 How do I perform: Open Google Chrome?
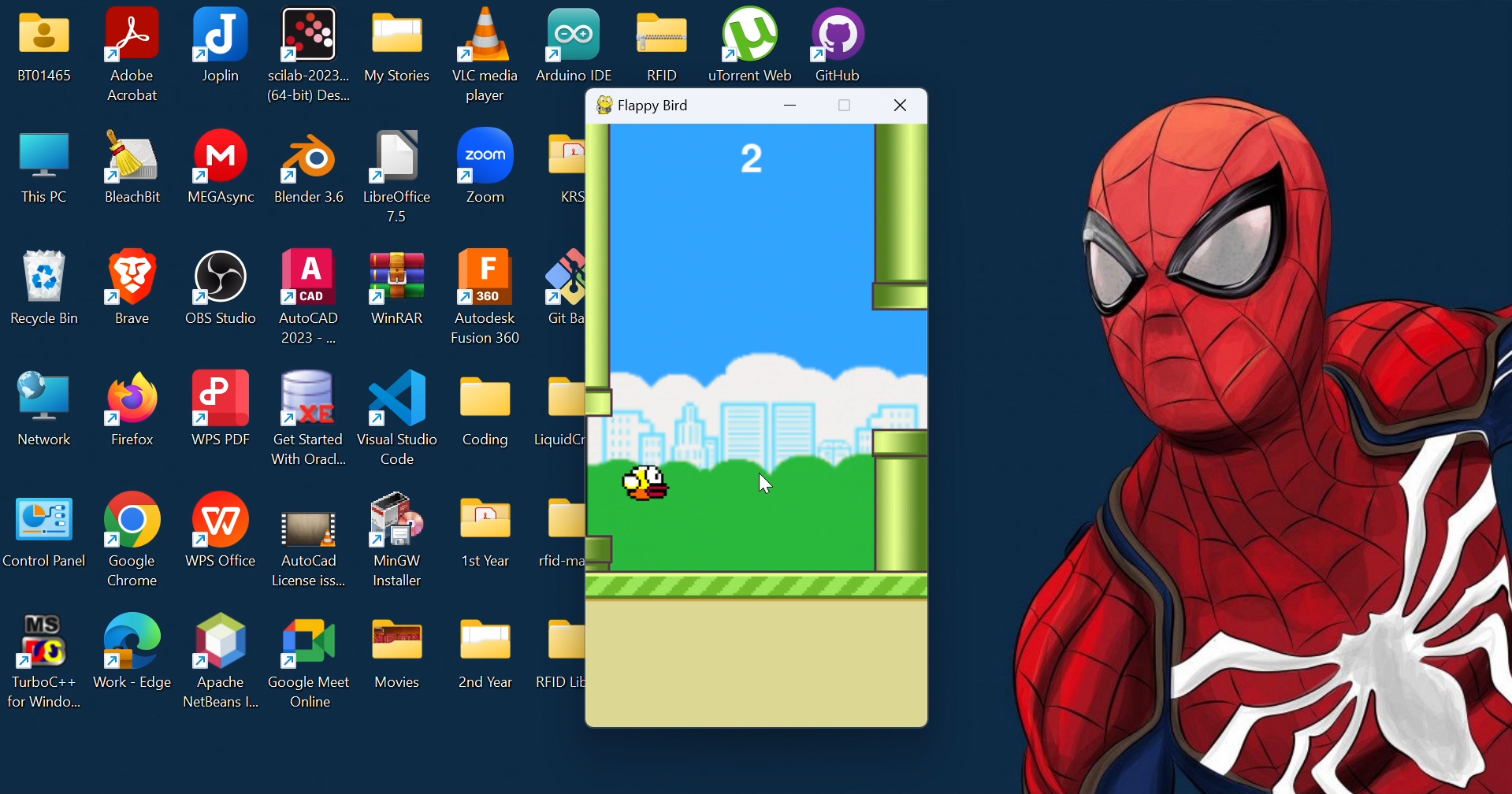coord(132,520)
